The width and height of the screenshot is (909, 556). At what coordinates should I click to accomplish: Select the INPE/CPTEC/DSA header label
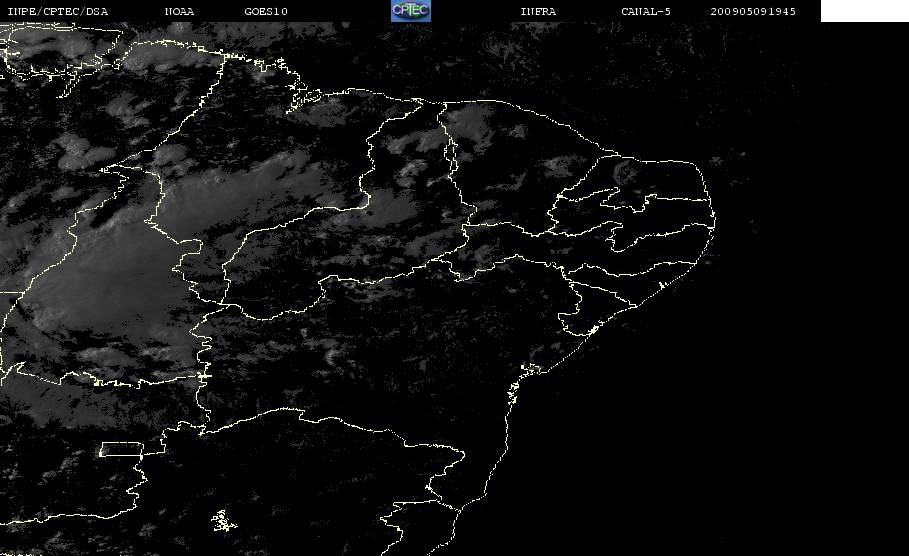(x=58, y=12)
